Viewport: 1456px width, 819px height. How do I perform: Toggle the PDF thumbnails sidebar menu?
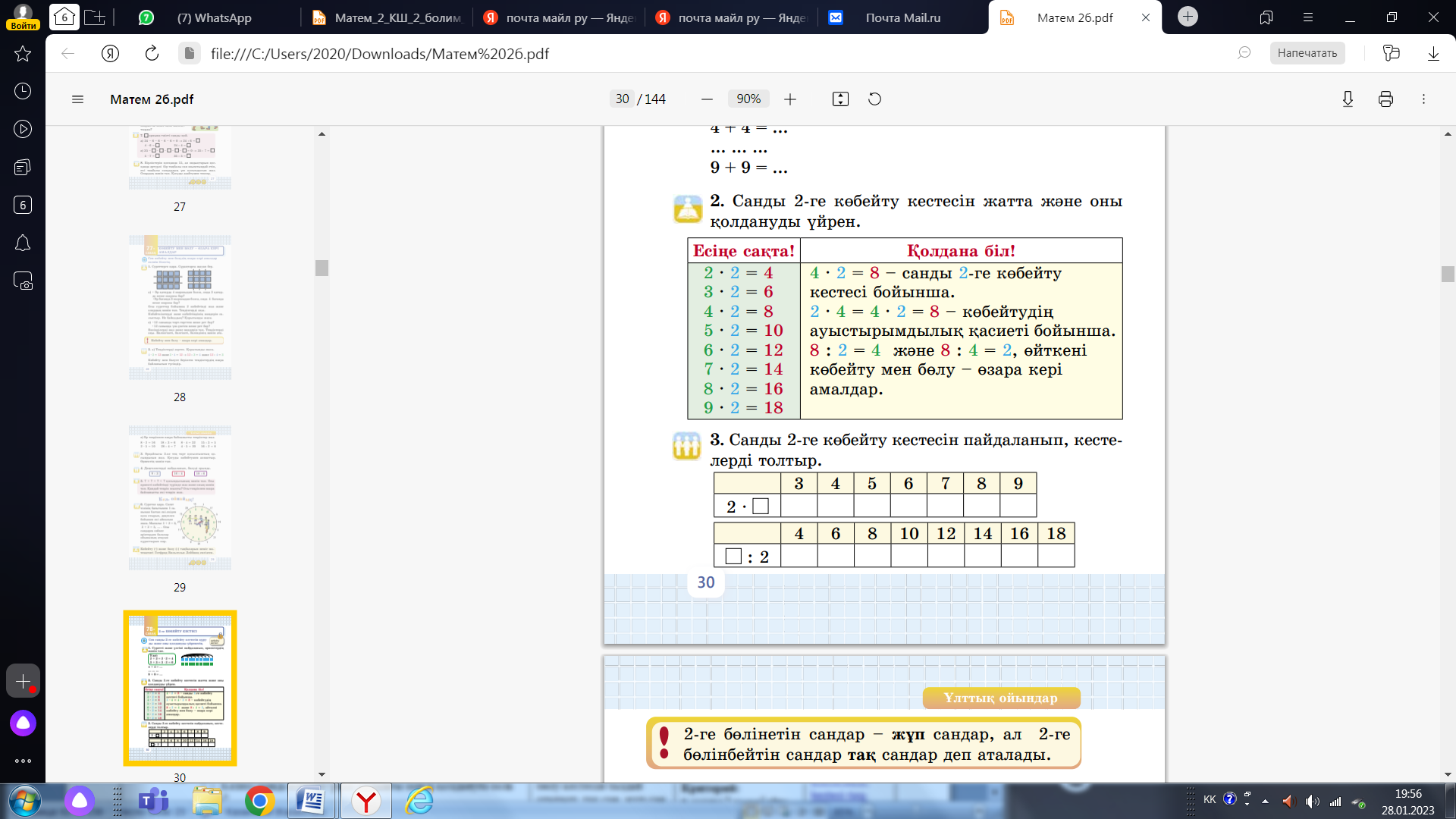(x=77, y=99)
